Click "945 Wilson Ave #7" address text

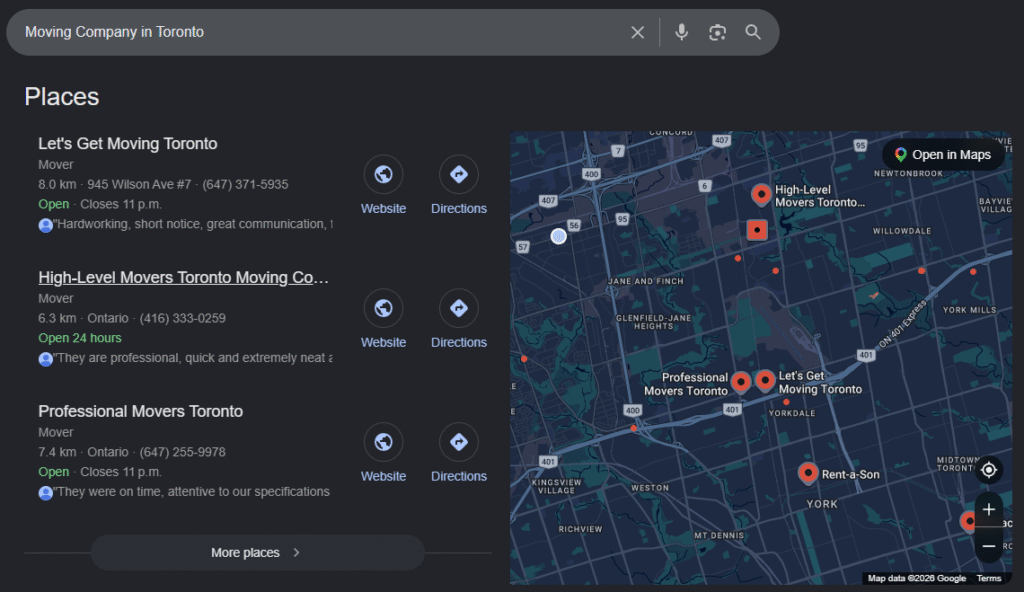139,185
